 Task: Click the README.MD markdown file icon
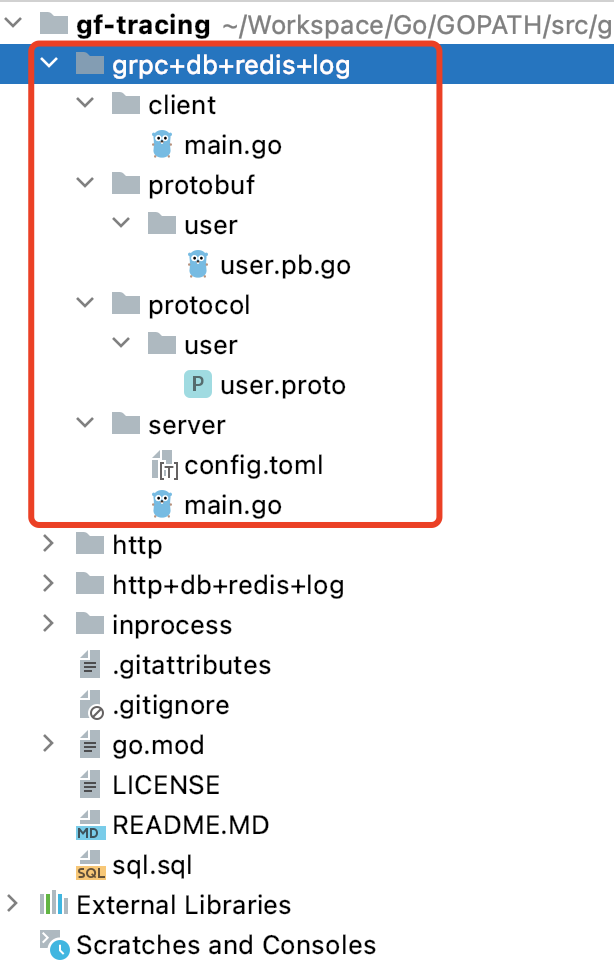tap(90, 825)
